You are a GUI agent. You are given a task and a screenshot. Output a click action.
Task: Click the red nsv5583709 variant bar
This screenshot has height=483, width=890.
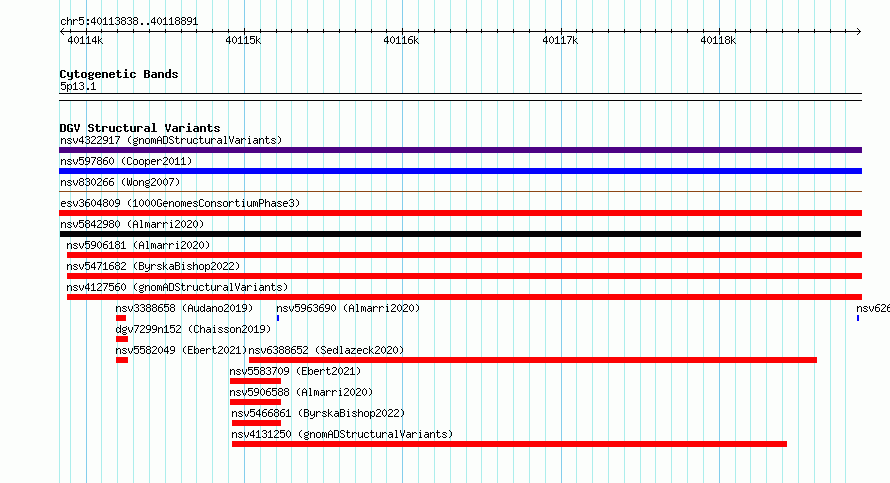click(255, 381)
